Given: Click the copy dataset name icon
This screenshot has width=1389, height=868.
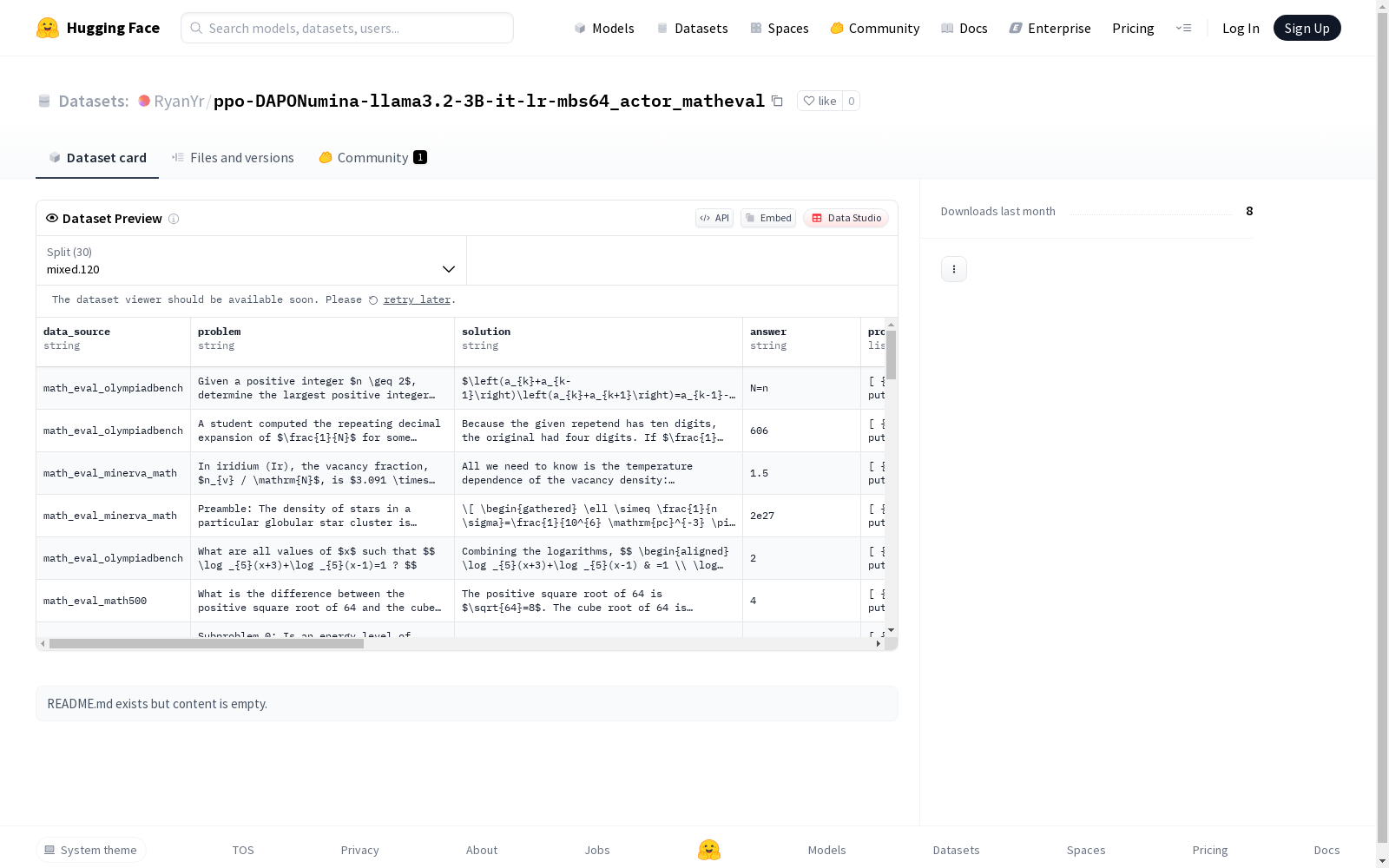Looking at the screenshot, I should coord(777,101).
